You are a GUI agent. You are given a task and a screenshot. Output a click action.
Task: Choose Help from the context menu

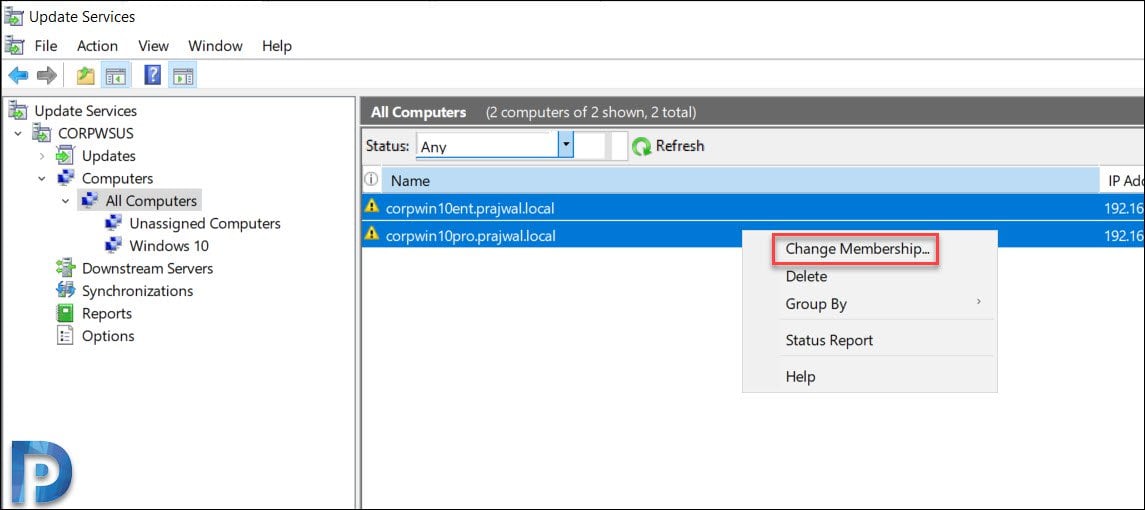[x=800, y=377]
